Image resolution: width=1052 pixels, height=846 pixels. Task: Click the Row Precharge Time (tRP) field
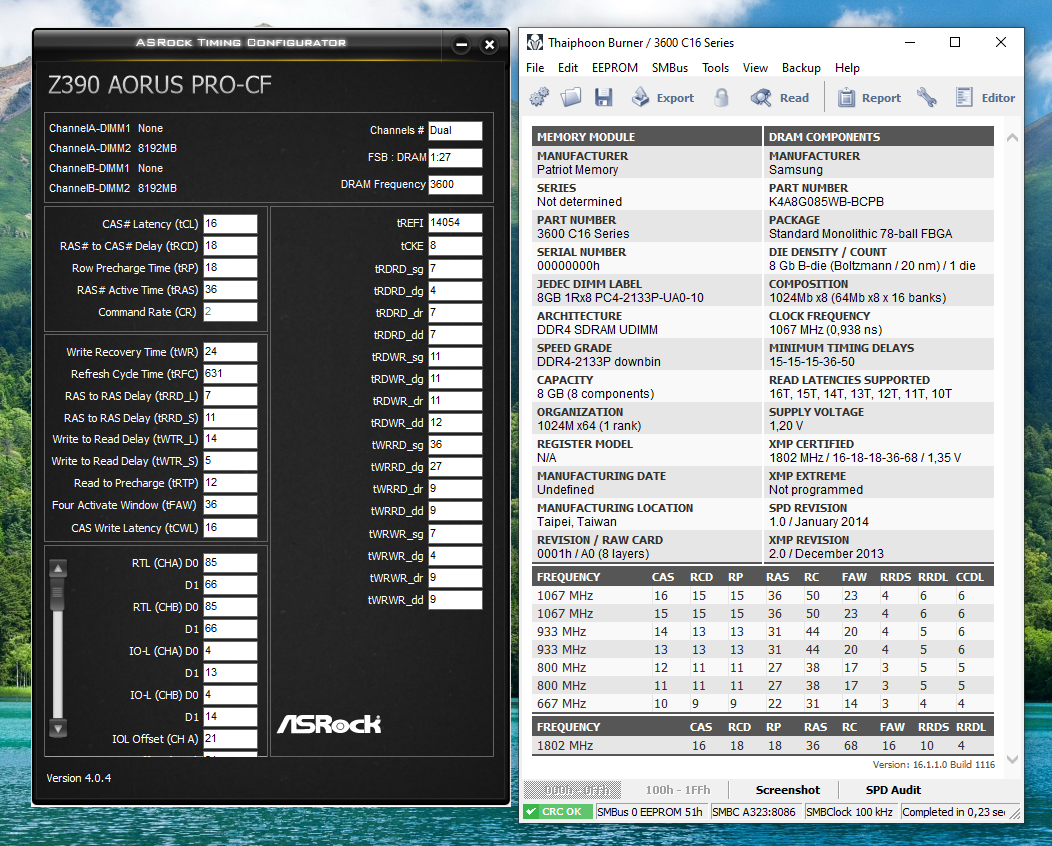230,268
